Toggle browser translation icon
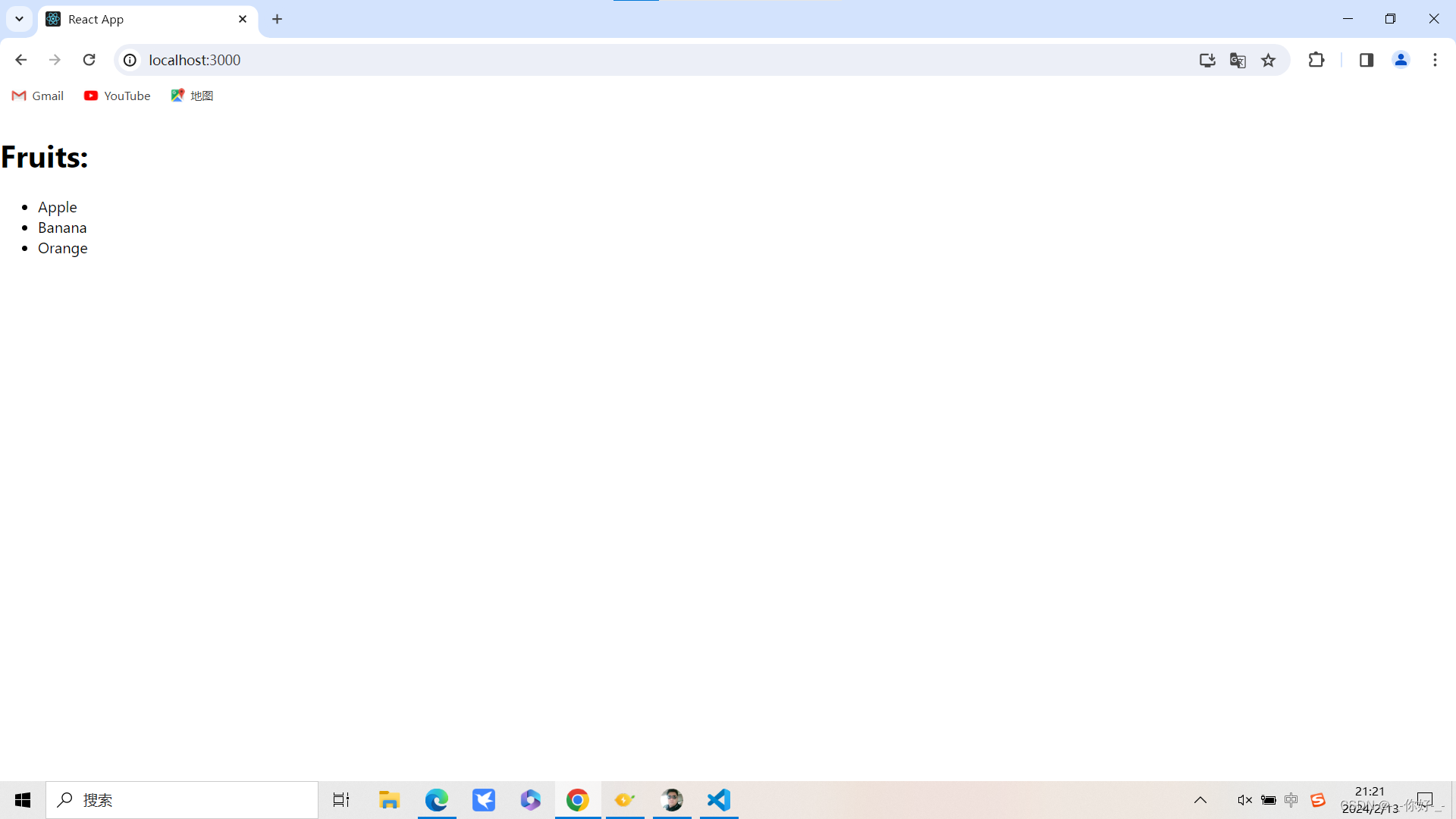The image size is (1456, 819). [1238, 60]
